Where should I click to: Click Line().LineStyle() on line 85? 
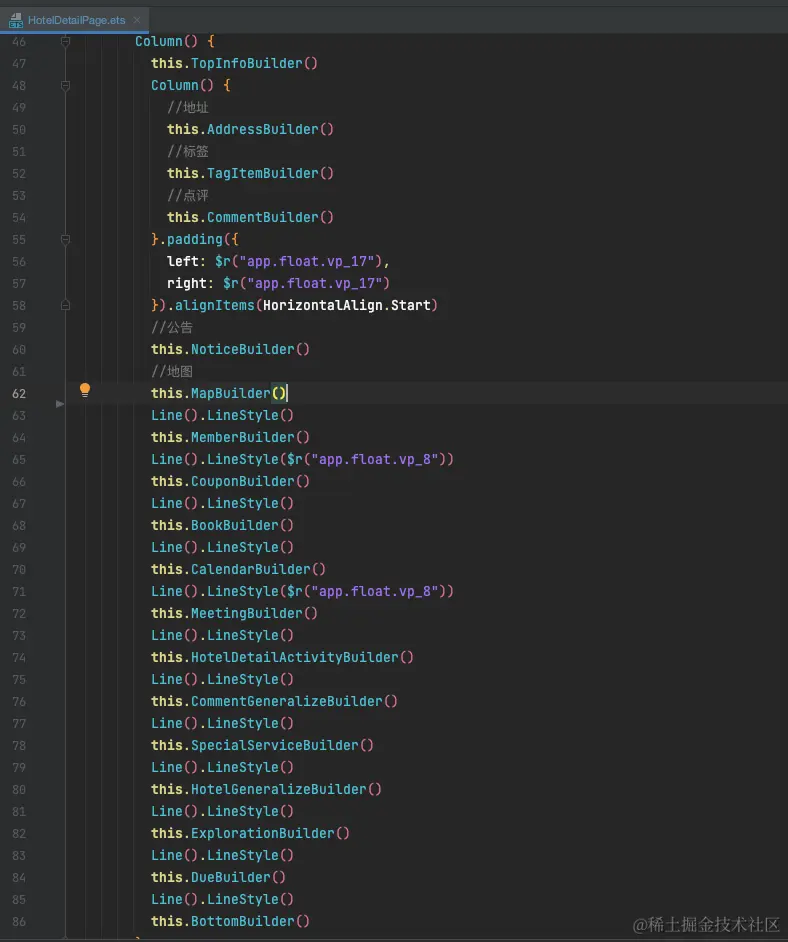pos(222,899)
